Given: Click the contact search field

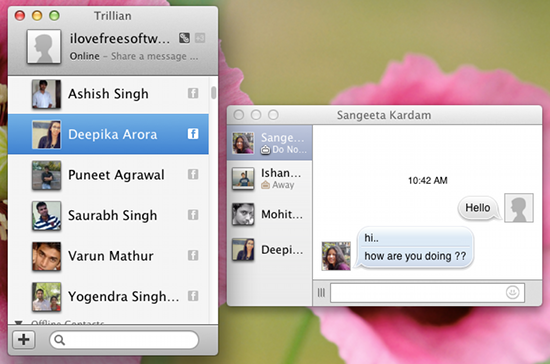Looking at the screenshot, I should tap(124, 340).
